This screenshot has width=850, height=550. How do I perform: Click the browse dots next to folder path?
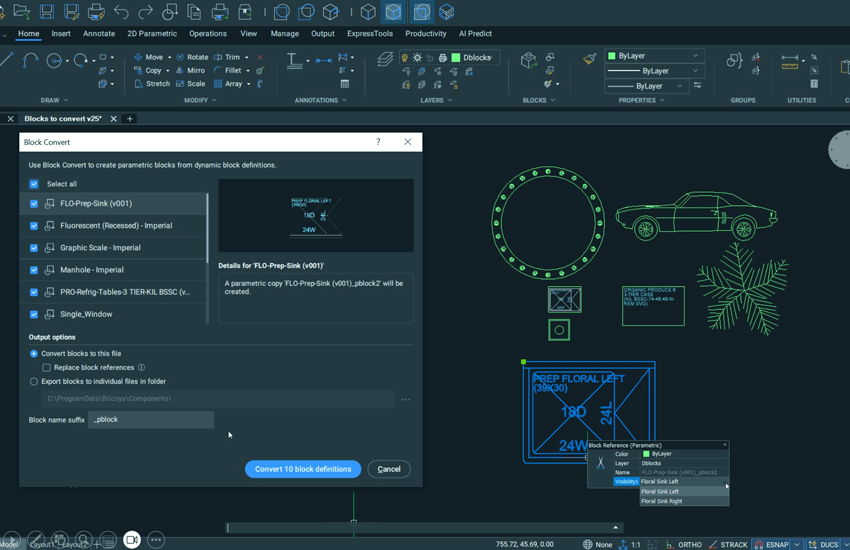pyautogui.click(x=405, y=399)
